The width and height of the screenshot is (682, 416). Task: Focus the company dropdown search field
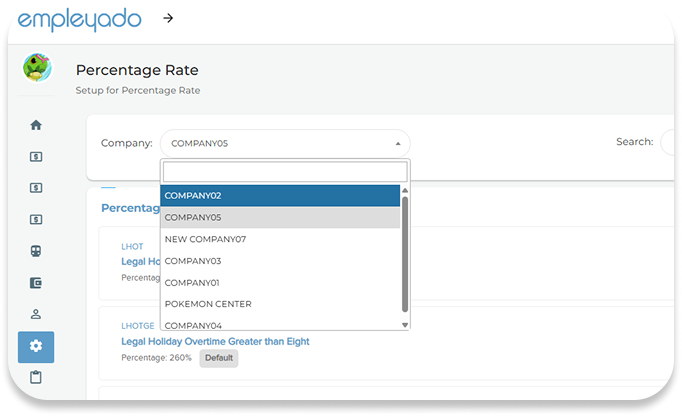(x=284, y=172)
